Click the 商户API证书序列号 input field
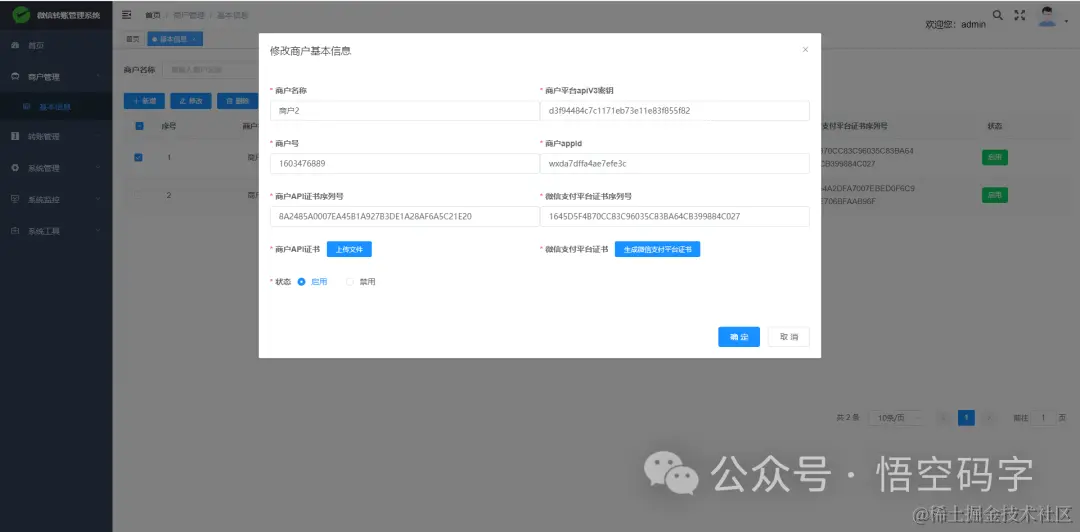Screen dimensions: 1080x532 coord(405,216)
